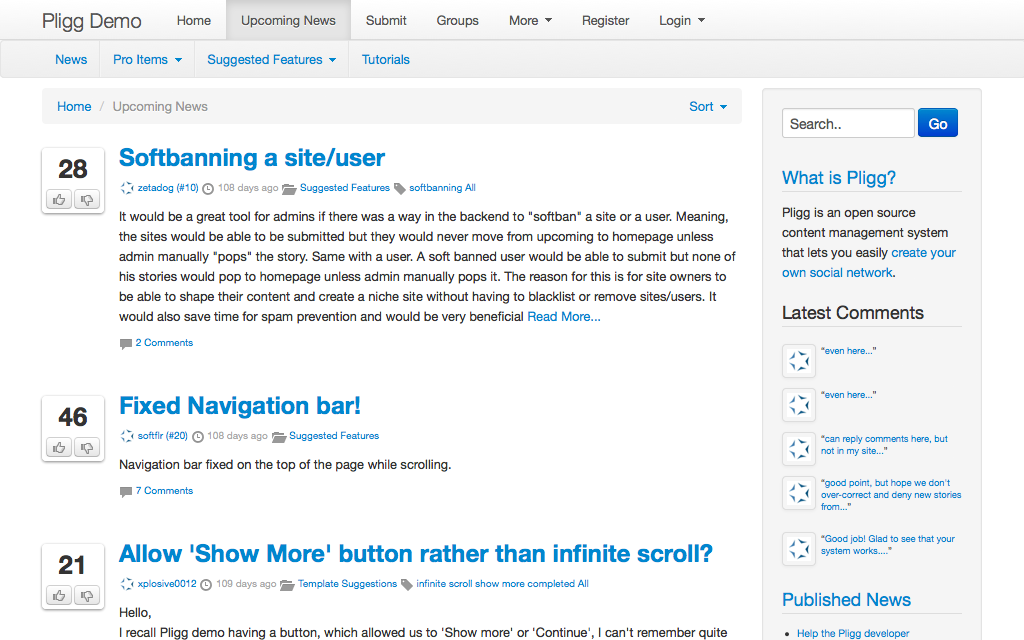Upvote the "Softbanning a site/user" story
The width and height of the screenshot is (1024, 640).
[x=59, y=200]
